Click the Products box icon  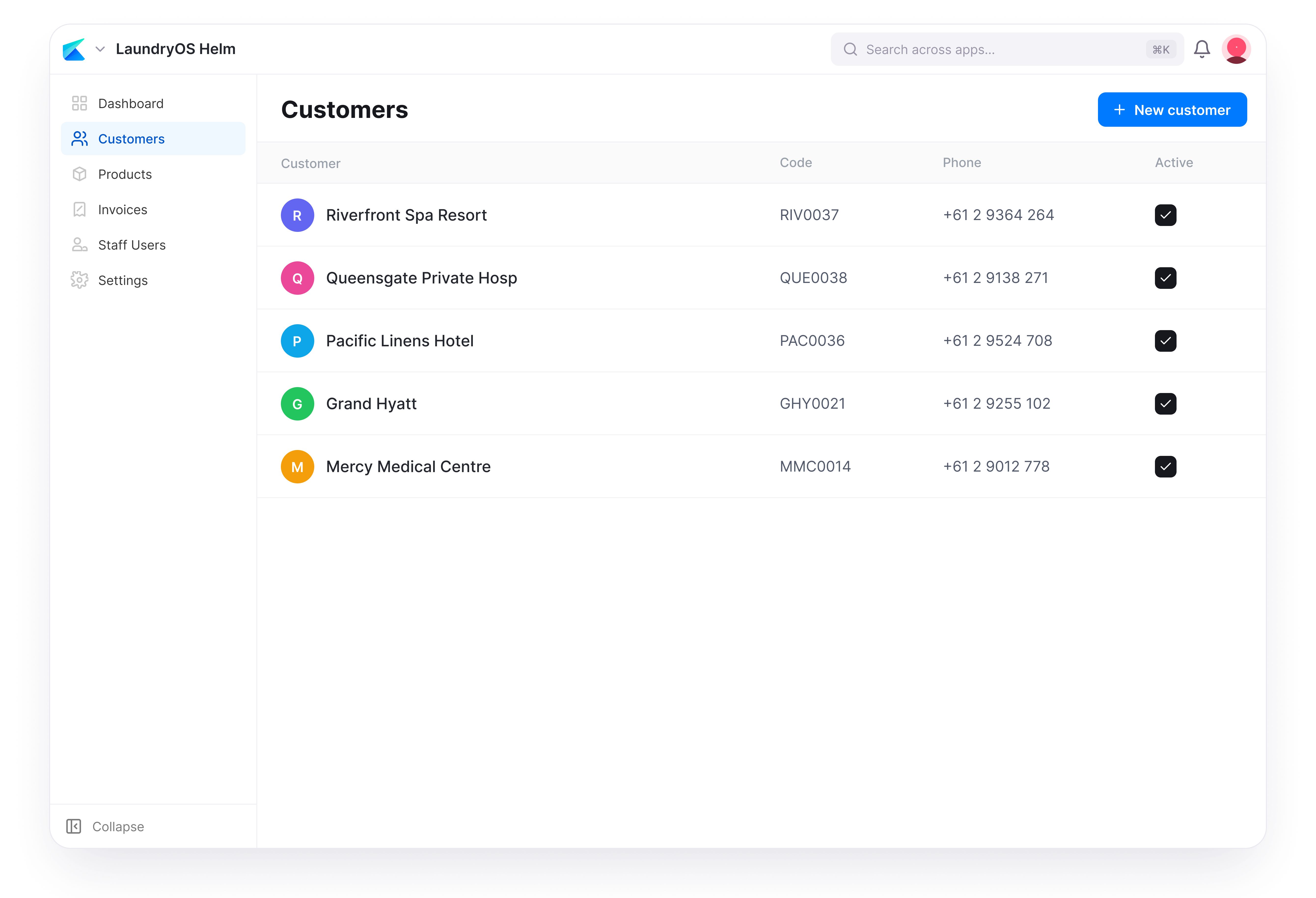click(x=79, y=174)
